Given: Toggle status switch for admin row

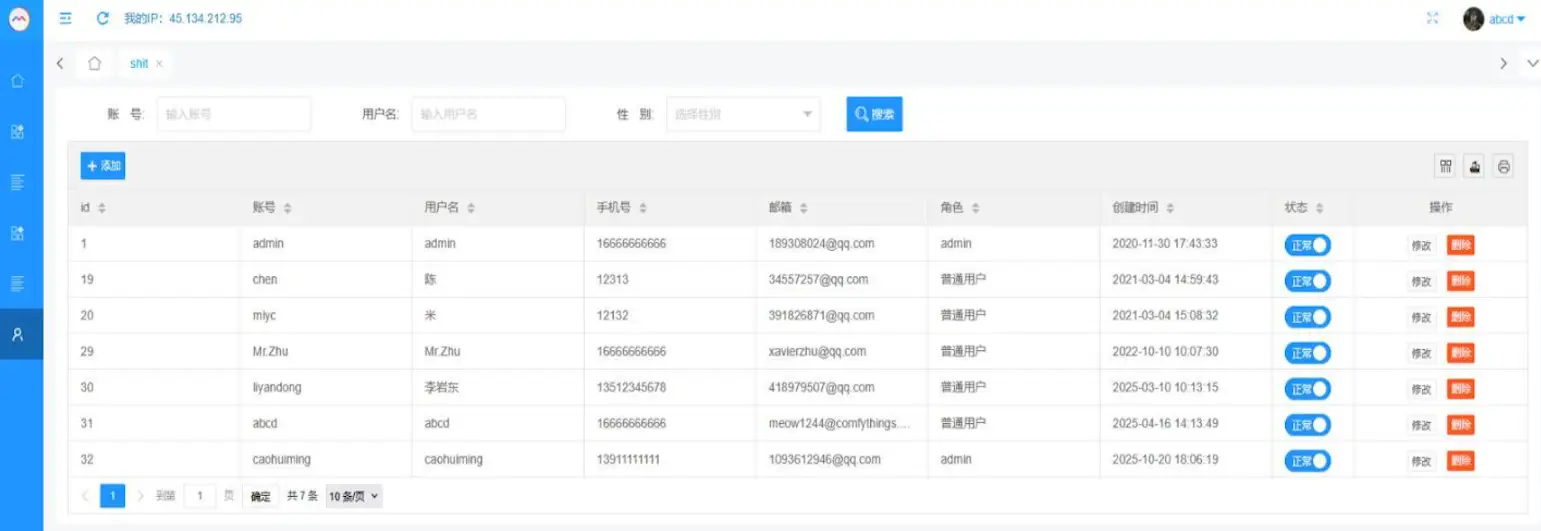Looking at the screenshot, I should (x=1307, y=245).
